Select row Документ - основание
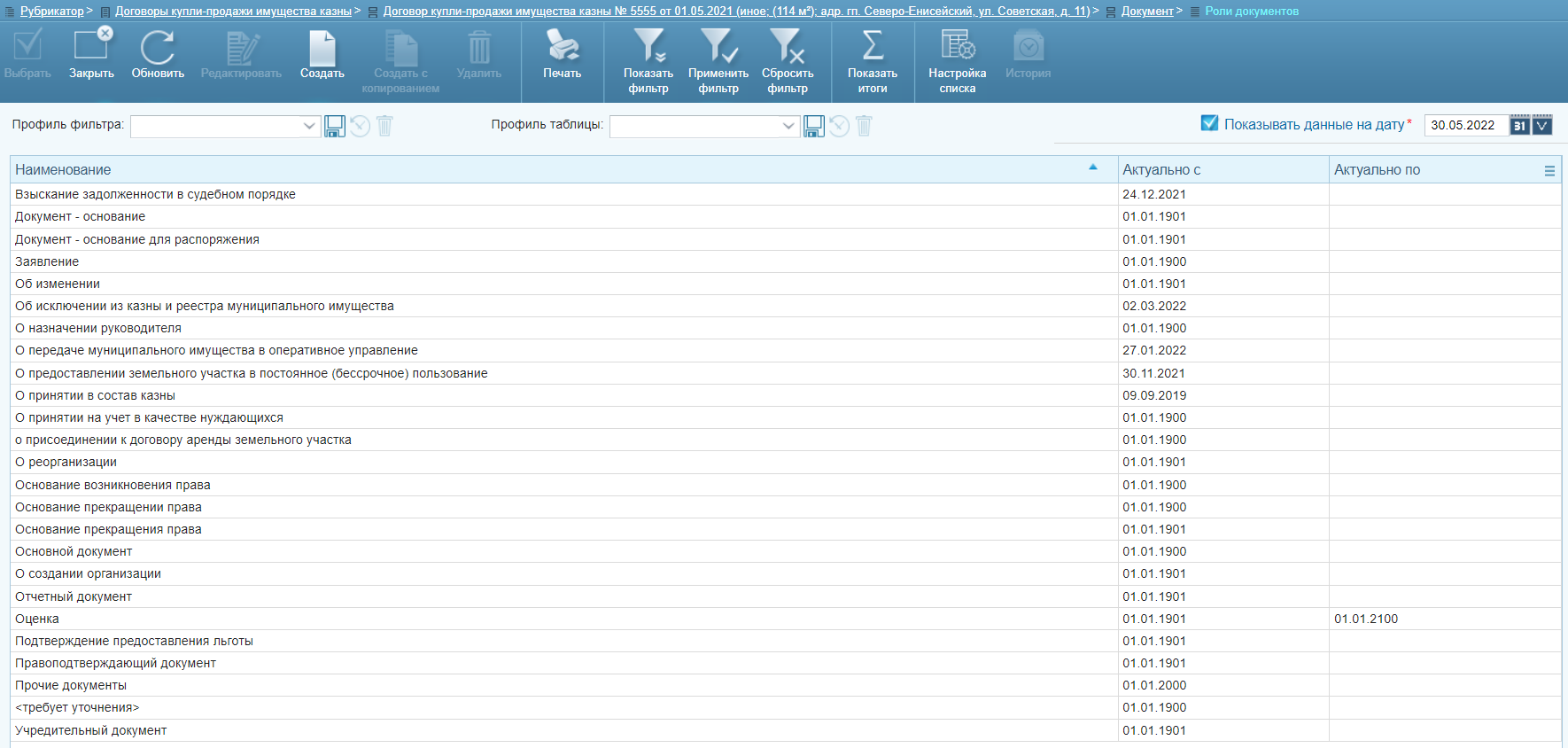Screen dimensions: 1568x748 coord(785,216)
